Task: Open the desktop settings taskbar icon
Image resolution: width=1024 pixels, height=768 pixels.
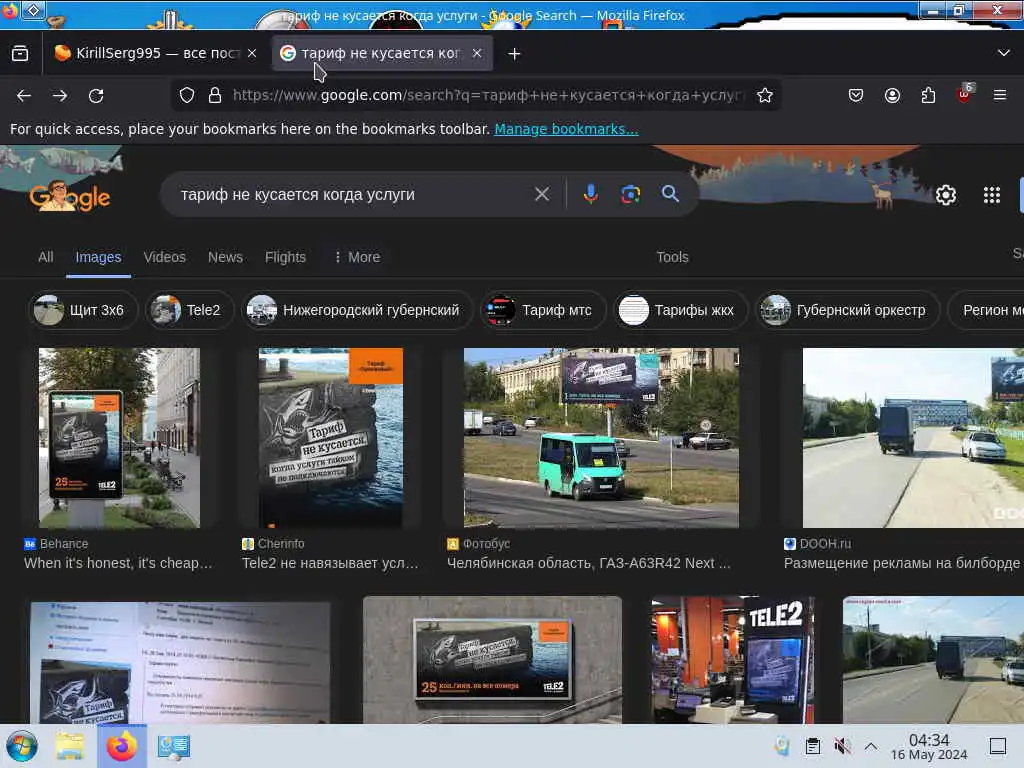Action: [174, 746]
